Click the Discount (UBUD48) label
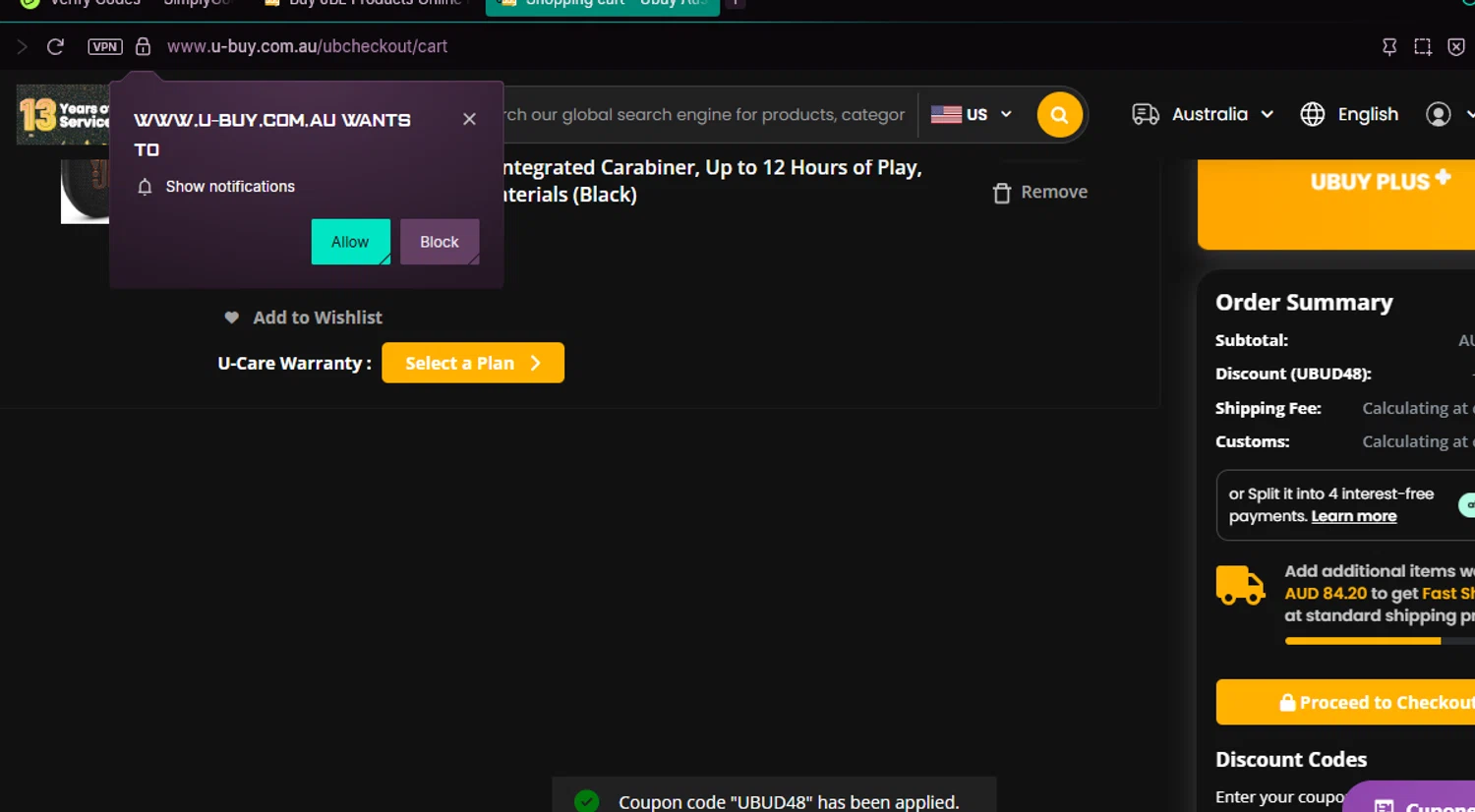Image resolution: width=1475 pixels, height=812 pixels. pos(1293,374)
